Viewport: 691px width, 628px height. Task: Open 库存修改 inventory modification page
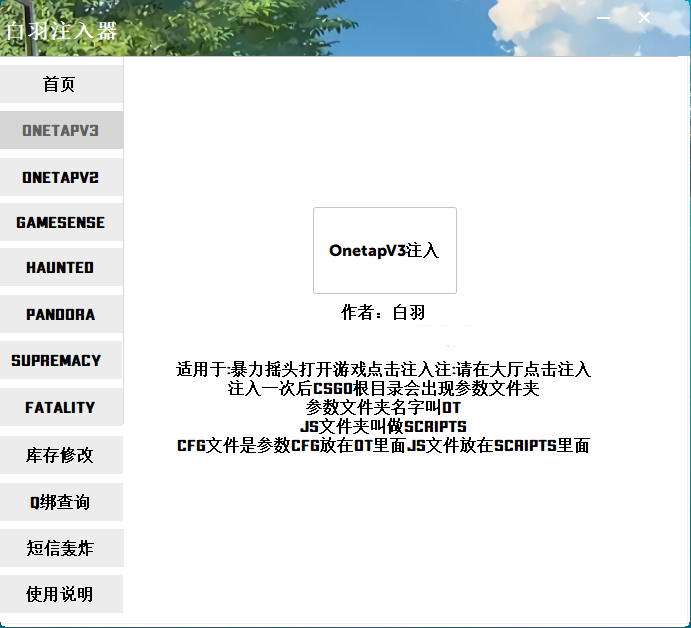[61, 455]
